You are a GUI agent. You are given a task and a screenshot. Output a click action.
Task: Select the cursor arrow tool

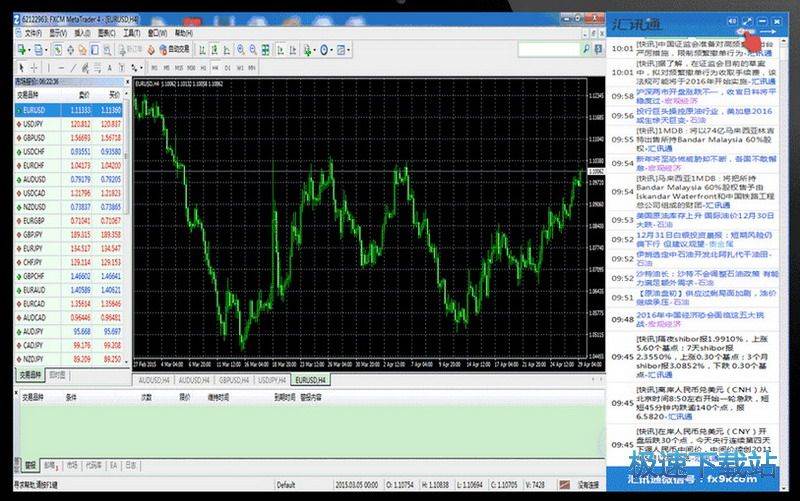click(21, 68)
